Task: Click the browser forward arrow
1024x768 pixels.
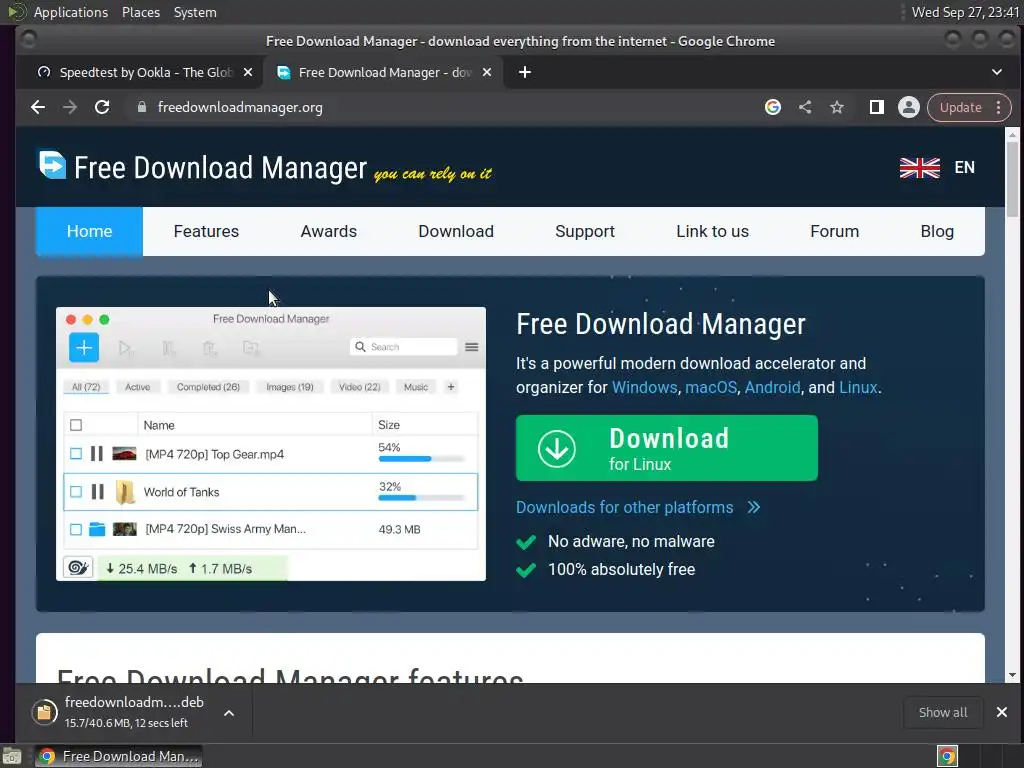Action: 70,107
